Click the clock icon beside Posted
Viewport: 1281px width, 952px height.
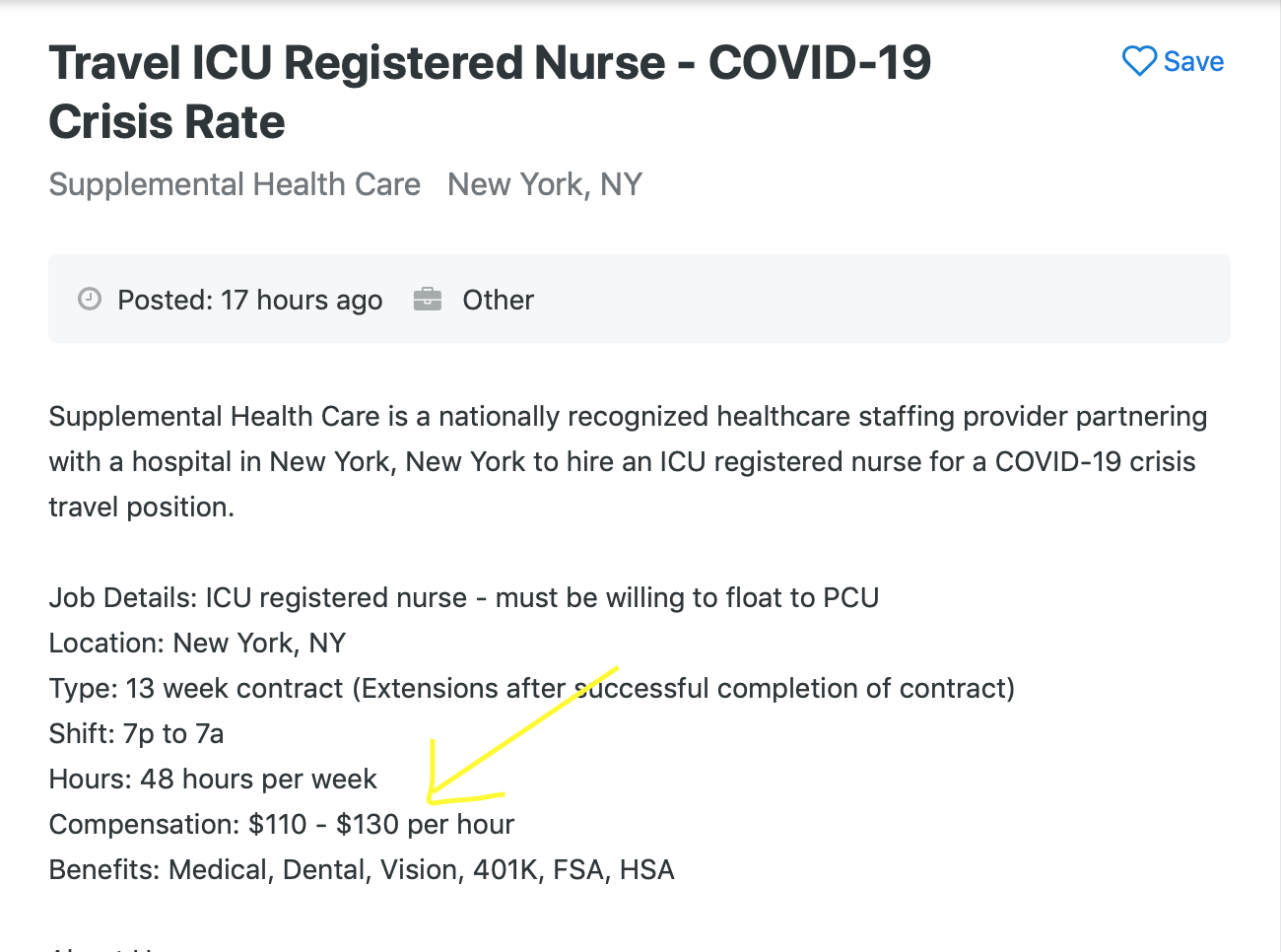tap(90, 299)
